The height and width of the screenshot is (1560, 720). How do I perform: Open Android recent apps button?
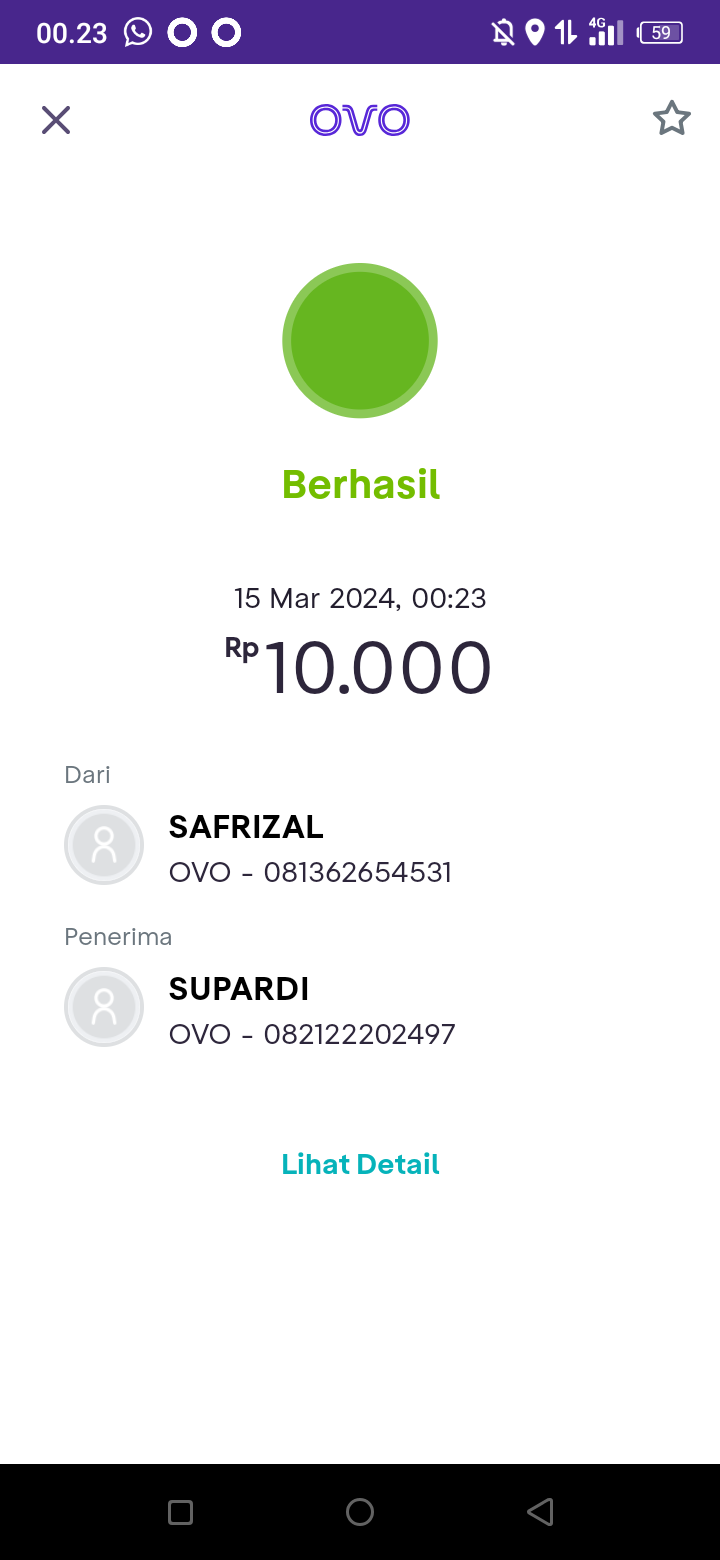[180, 1512]
